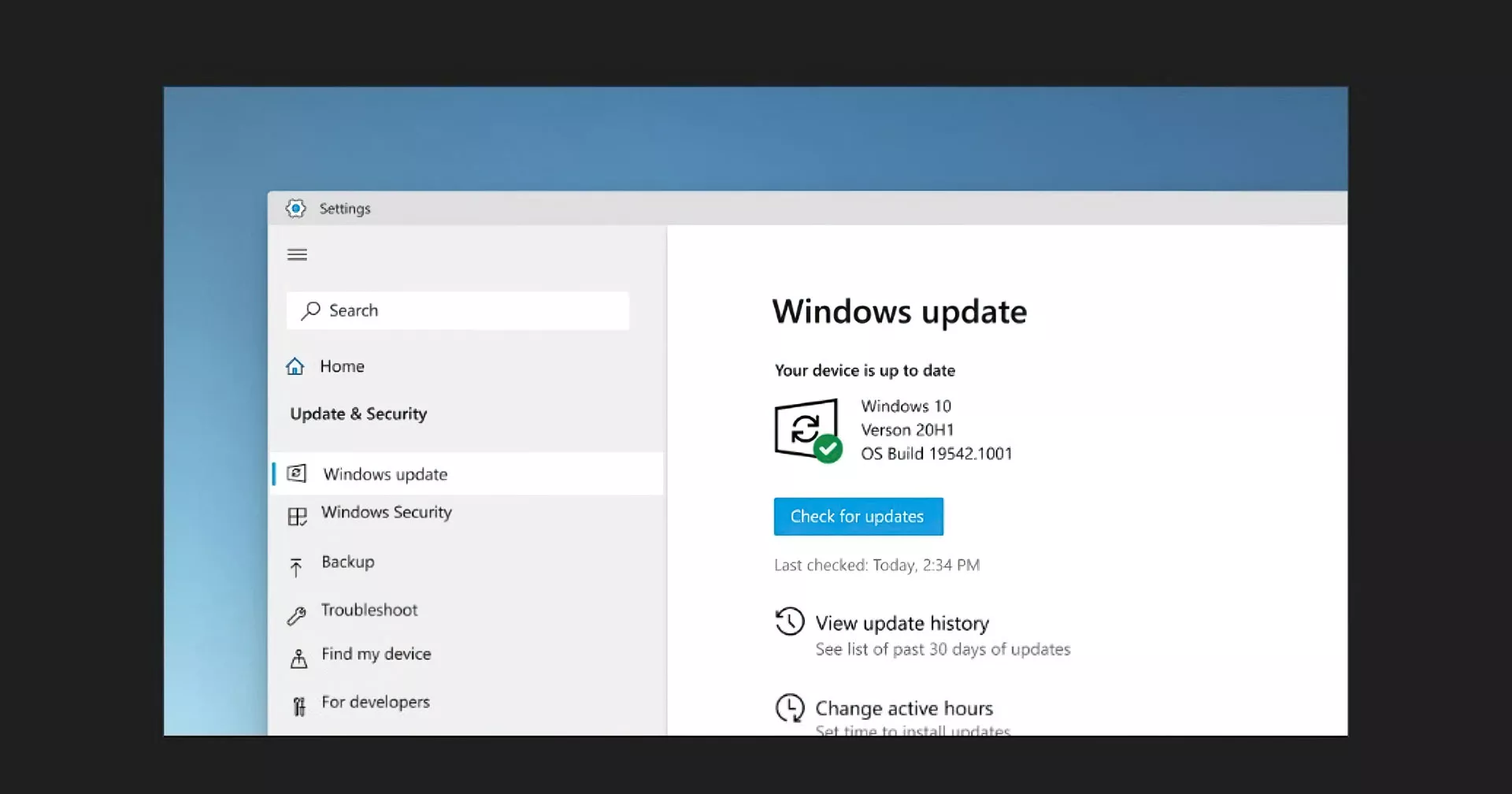Click the Windows Security shield icon
This screenshot has height=794, width=1512.
(297, 517)
